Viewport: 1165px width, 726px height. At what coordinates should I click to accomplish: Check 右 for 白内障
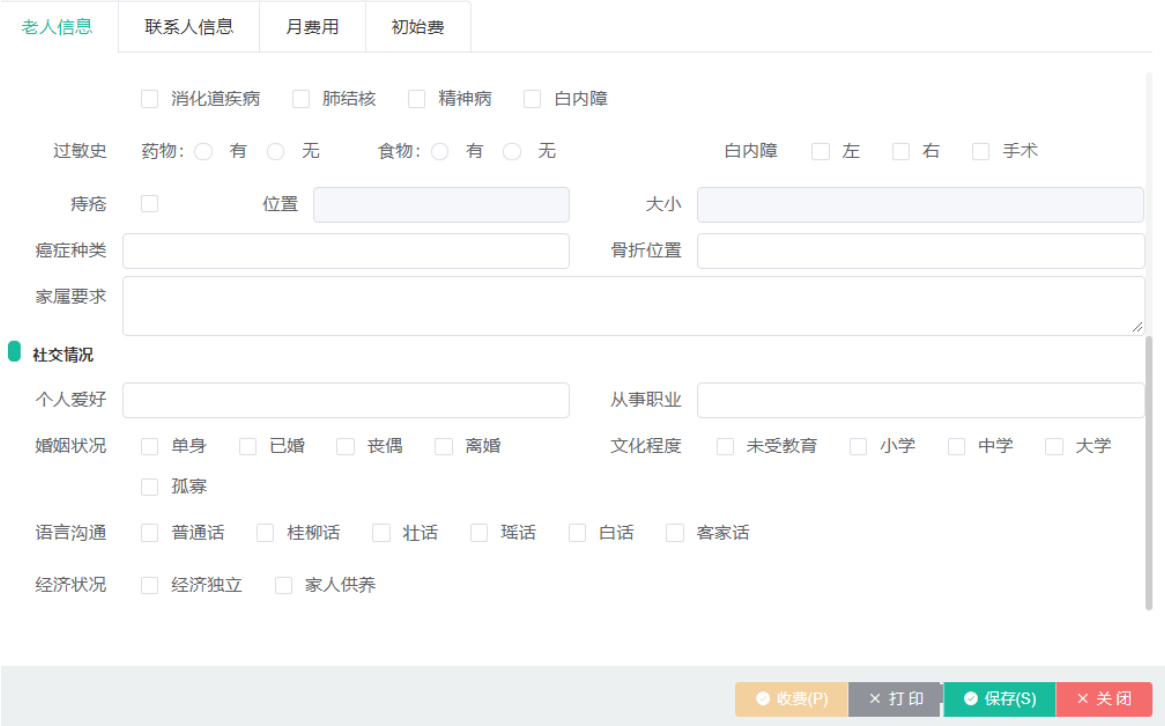click(901, 152)
